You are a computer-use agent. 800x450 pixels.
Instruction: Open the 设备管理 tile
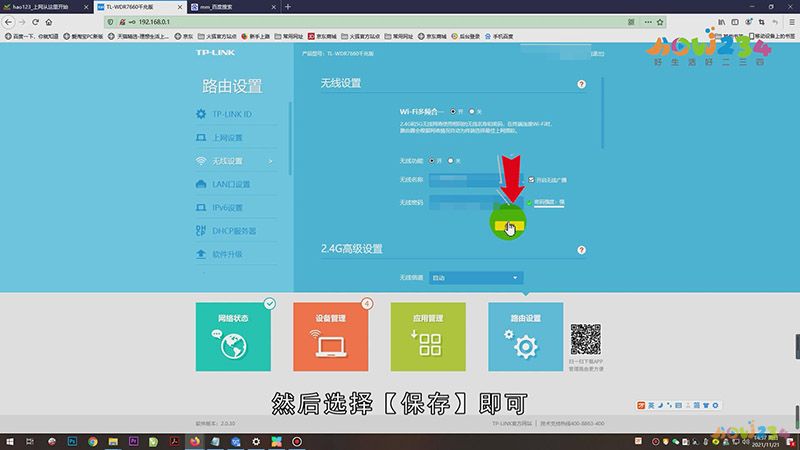pyautogui.click(x=331, y=337)
